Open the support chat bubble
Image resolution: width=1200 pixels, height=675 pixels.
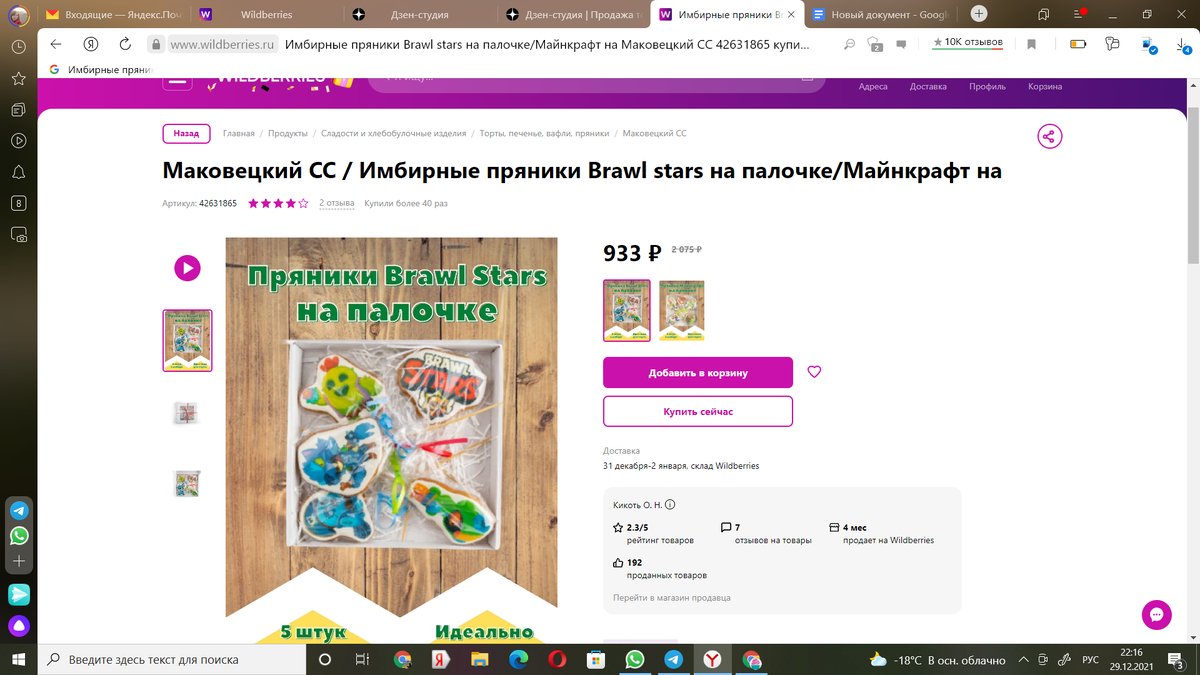tap(1156, 614)
